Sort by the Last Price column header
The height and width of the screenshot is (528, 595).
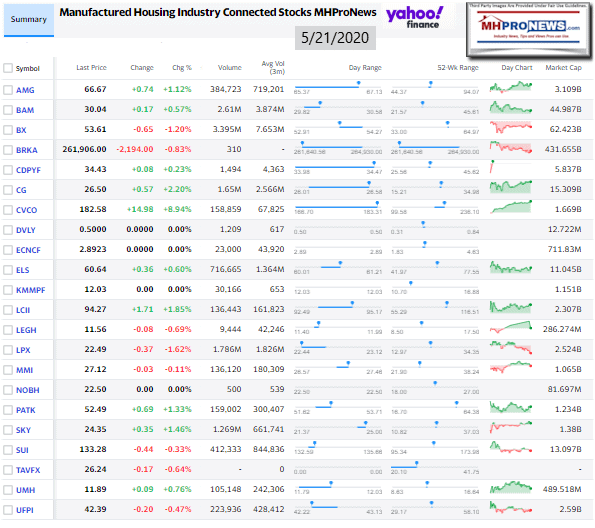[91, 68]
